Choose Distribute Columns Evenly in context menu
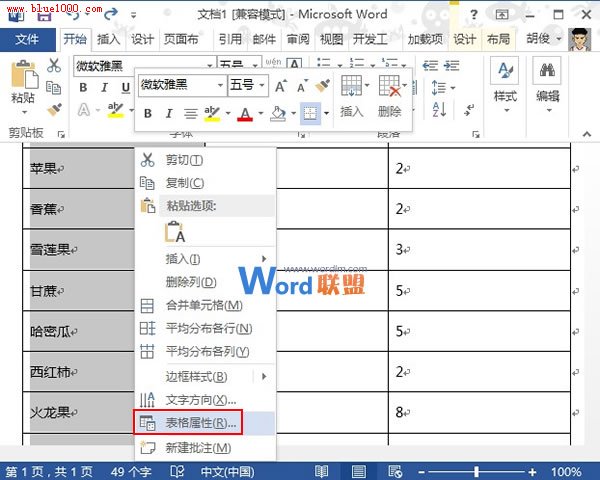600x480 pixels. [206, 351]
